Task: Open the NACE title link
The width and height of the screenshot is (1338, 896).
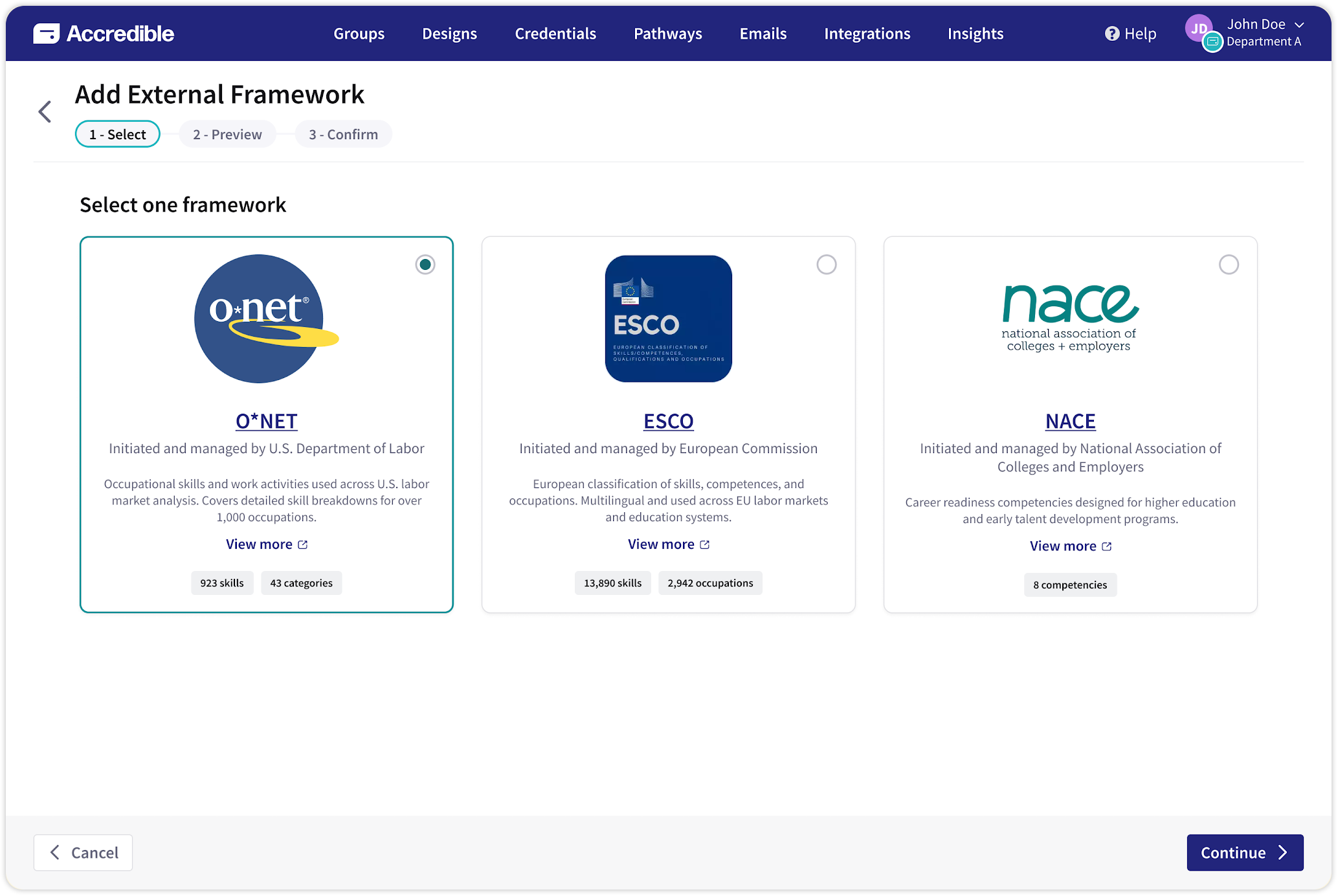Action: click(x=1071, y=421)
